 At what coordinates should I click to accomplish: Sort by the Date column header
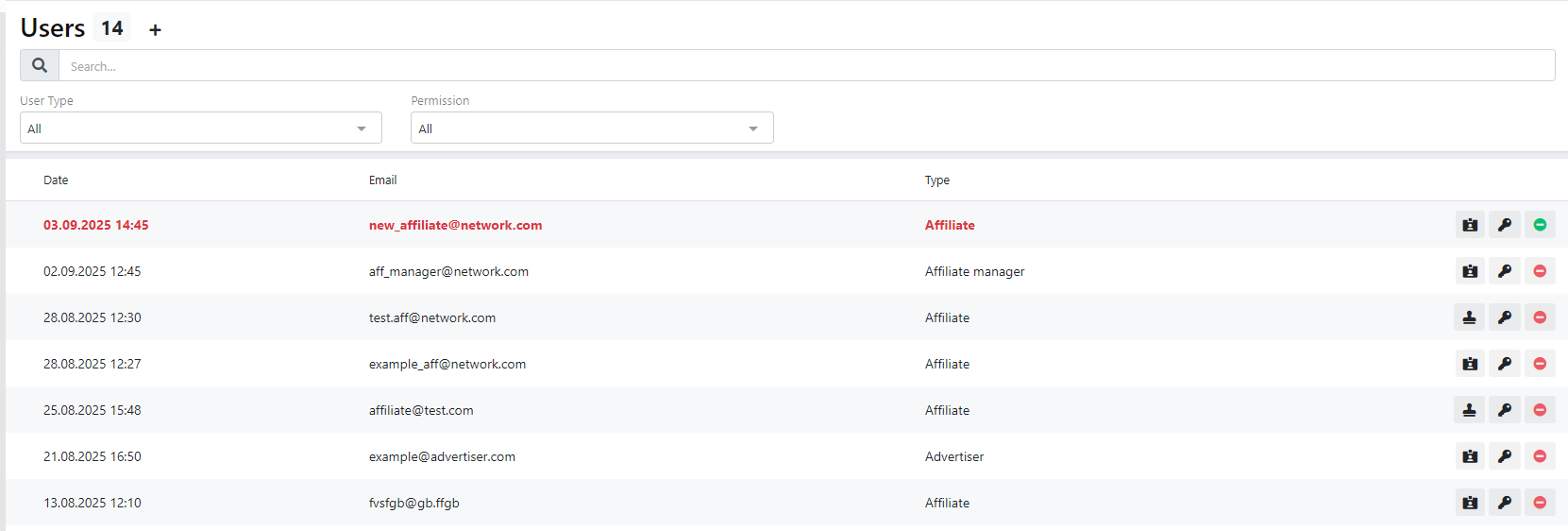point(56,180)
